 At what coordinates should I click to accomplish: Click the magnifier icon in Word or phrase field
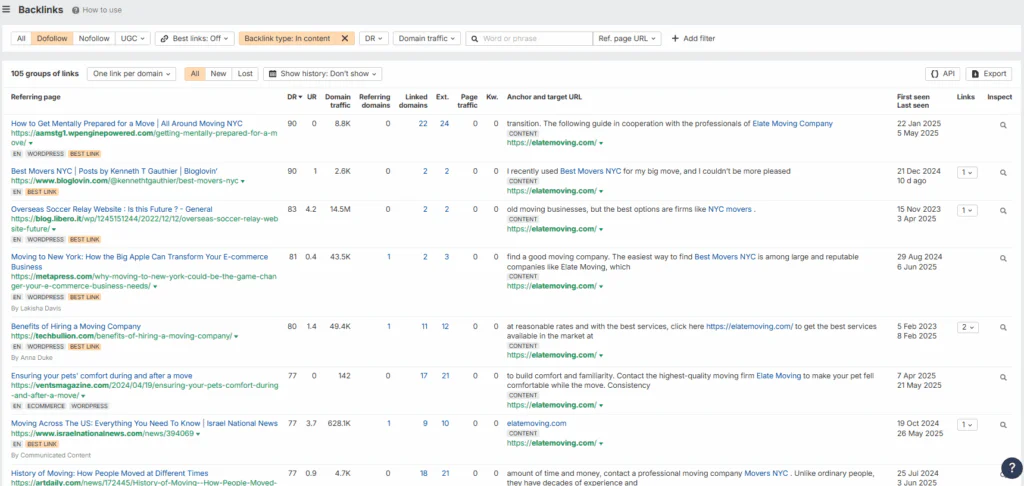[x=475, y=39]
